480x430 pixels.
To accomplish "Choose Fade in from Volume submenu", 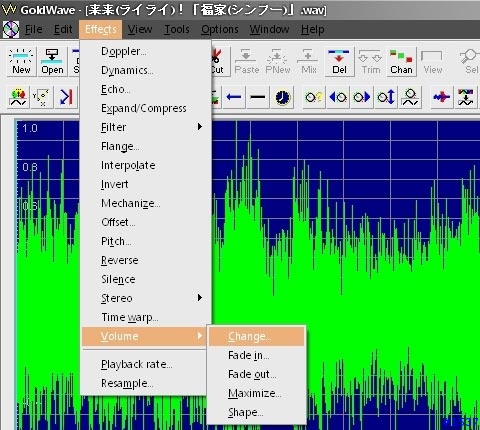I will 256,355.
